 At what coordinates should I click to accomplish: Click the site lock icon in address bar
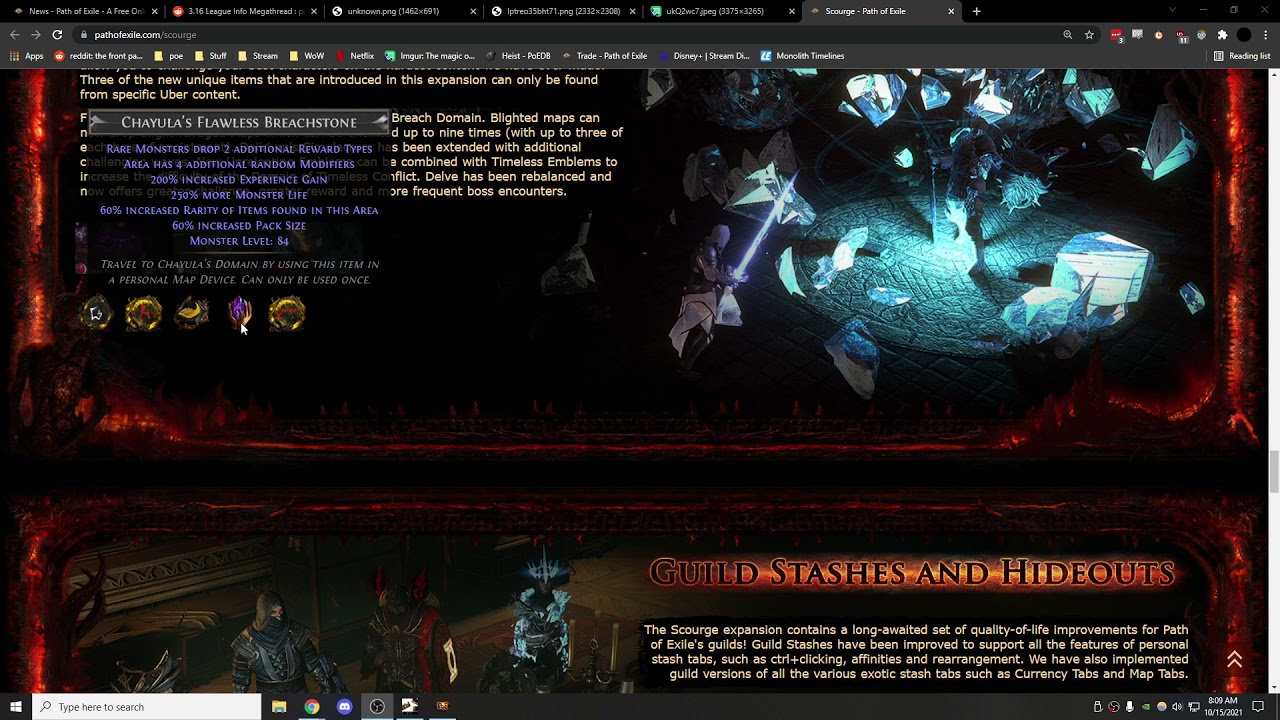coord(85,35)
